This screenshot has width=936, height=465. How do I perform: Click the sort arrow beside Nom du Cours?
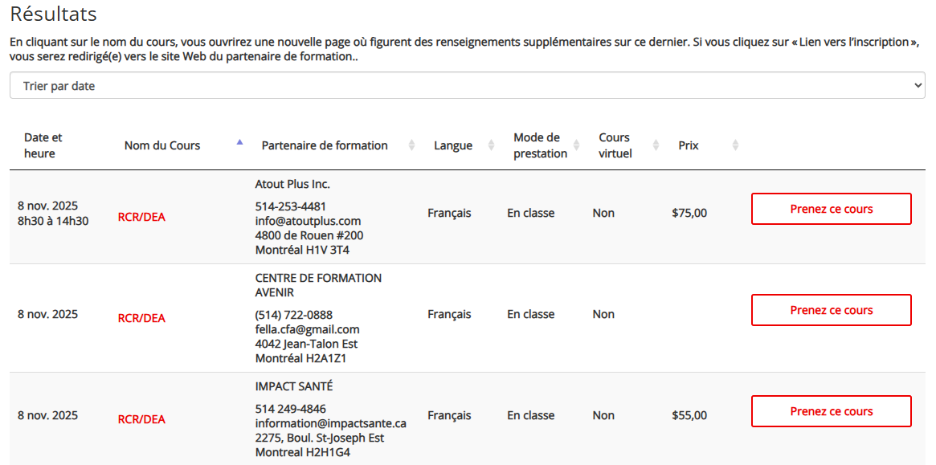coord(239,143)
